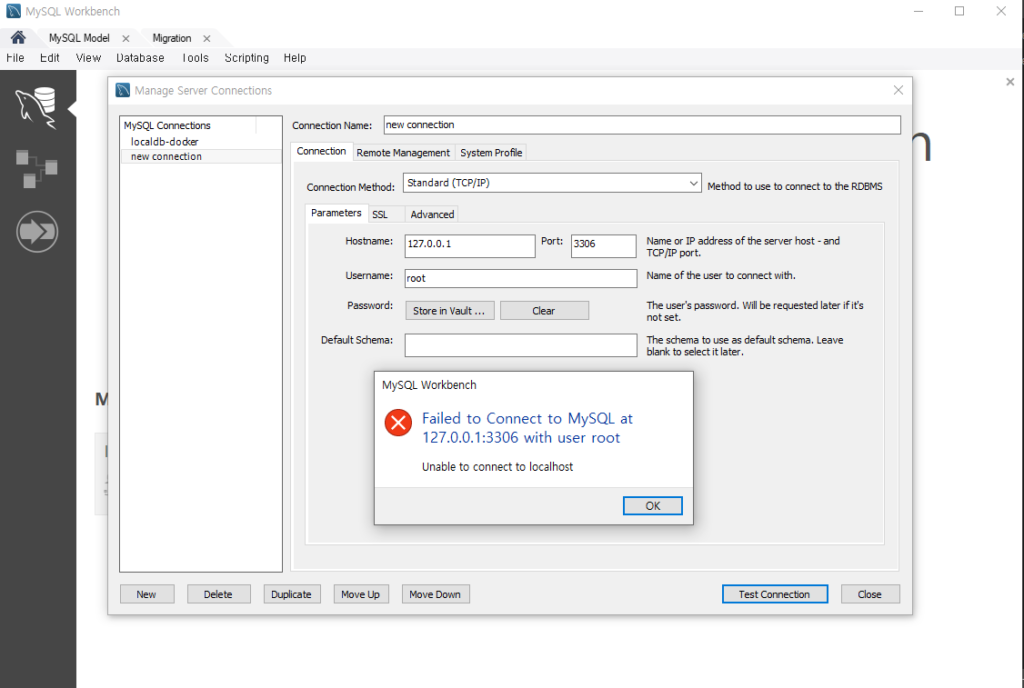Close the Migration tab
Image resolution: width=1024 pixels, height=688 pixels.
click(207, 39)
